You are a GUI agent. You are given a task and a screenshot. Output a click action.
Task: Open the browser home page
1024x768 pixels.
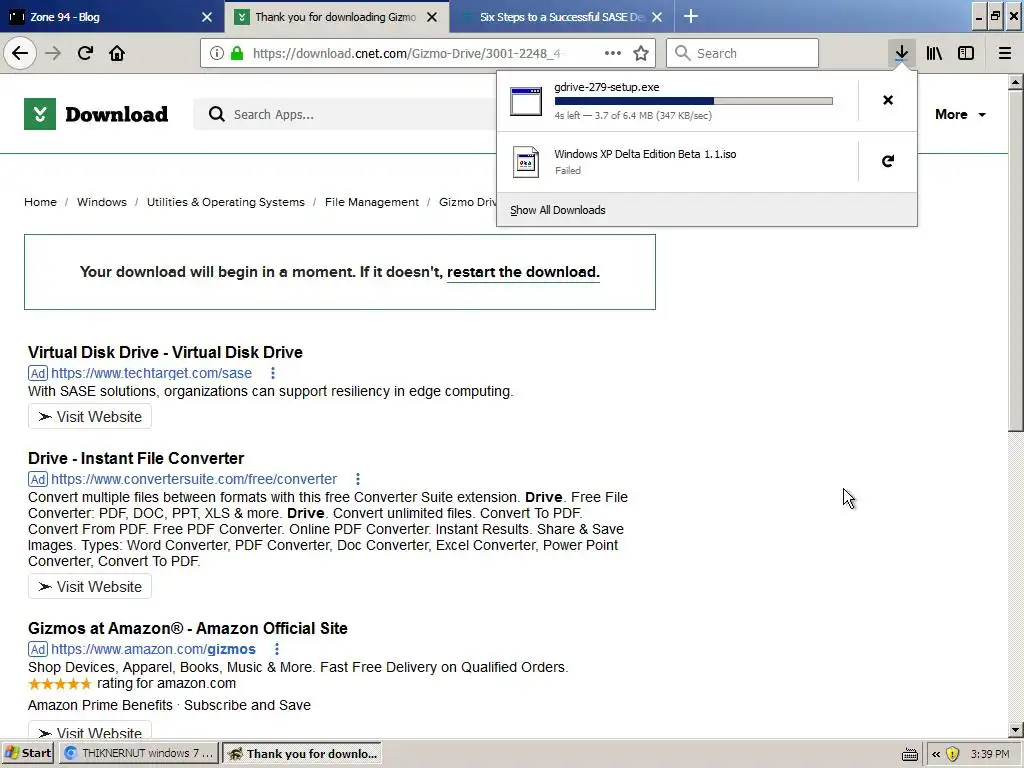tap(117, 53)
